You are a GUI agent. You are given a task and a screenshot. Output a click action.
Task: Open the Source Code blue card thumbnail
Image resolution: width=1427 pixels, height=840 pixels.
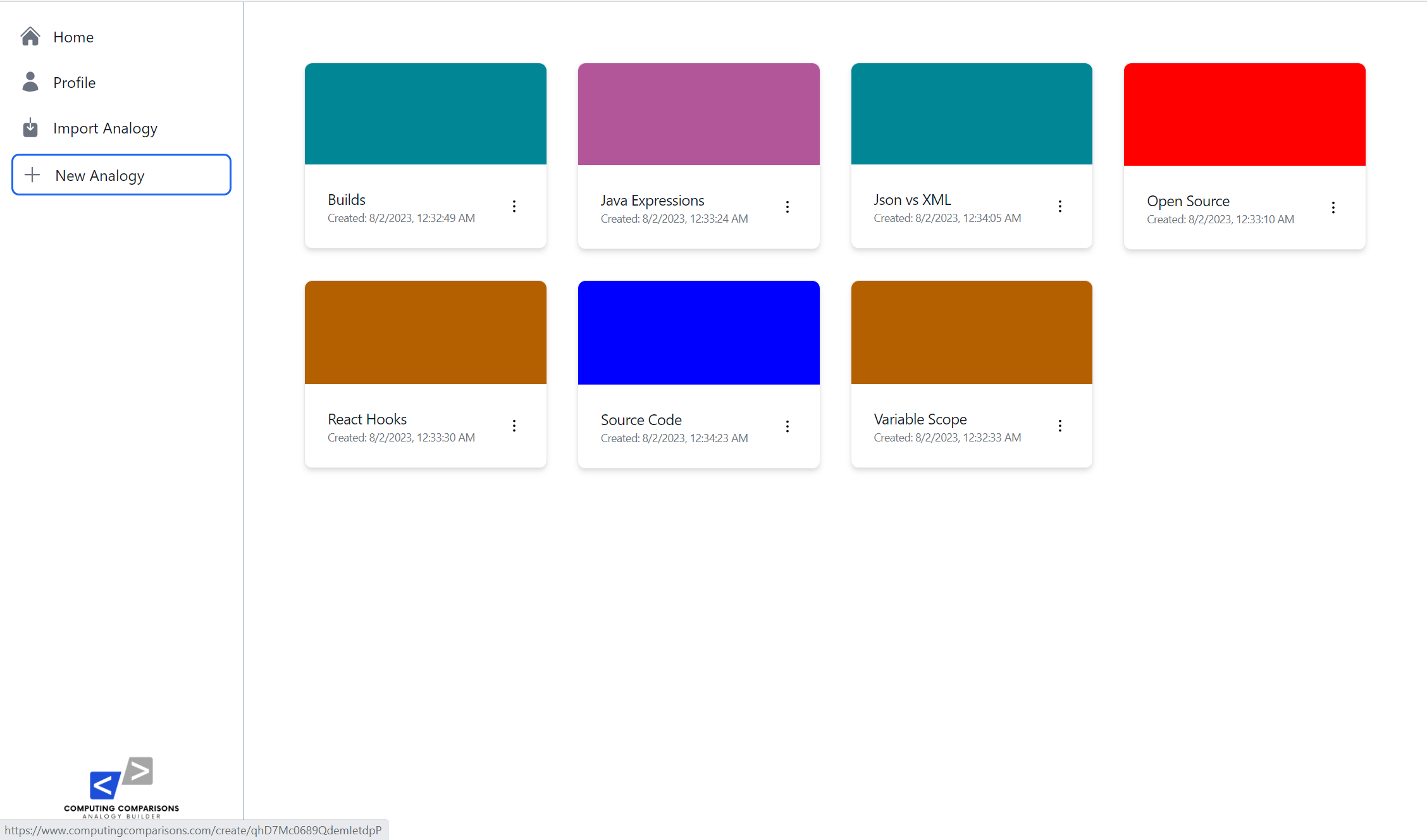pyautogui.click(x=699, y=333)
